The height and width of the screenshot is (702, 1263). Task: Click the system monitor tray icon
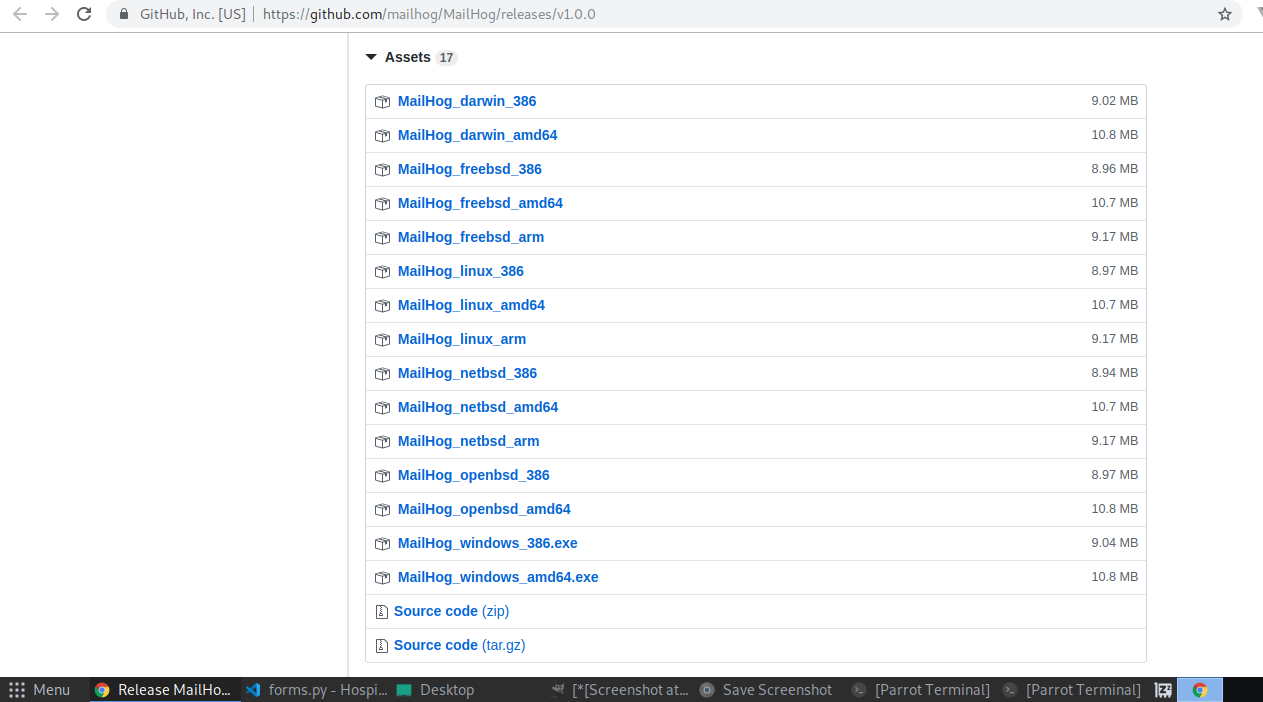click(x=1163, y=690)
